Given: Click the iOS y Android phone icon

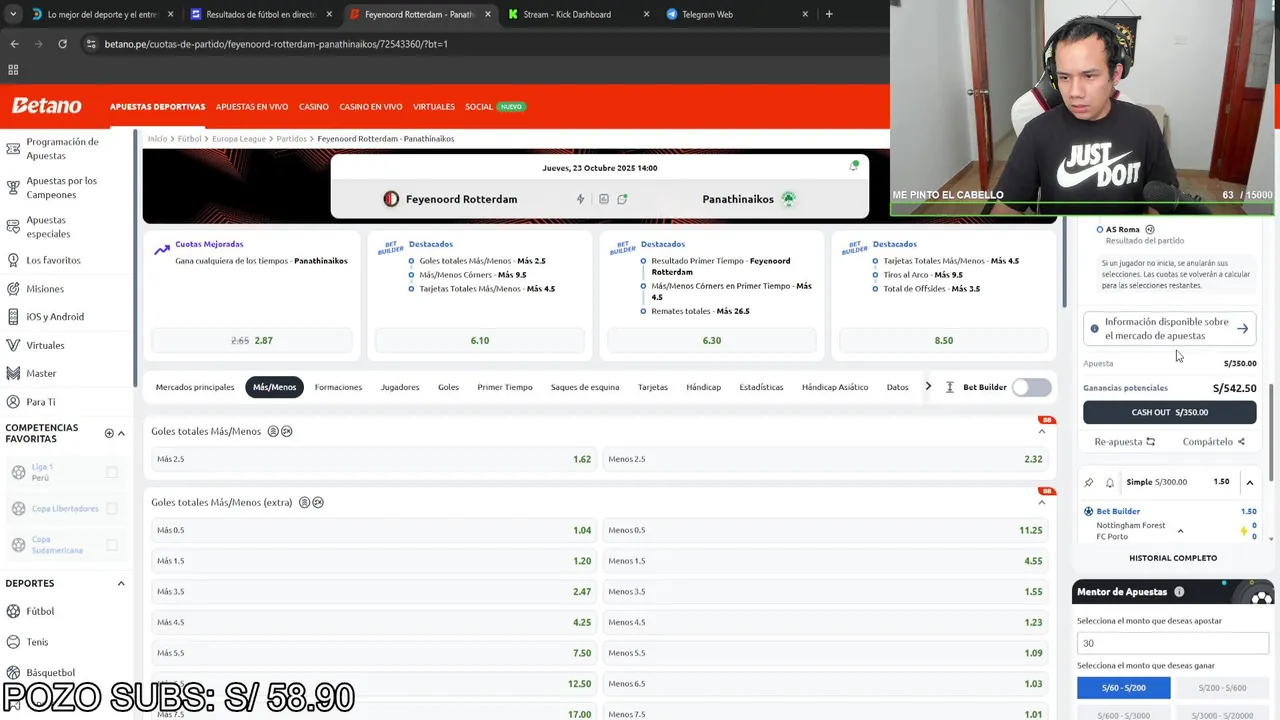Looking at the screenshot, I should [13, 317].
